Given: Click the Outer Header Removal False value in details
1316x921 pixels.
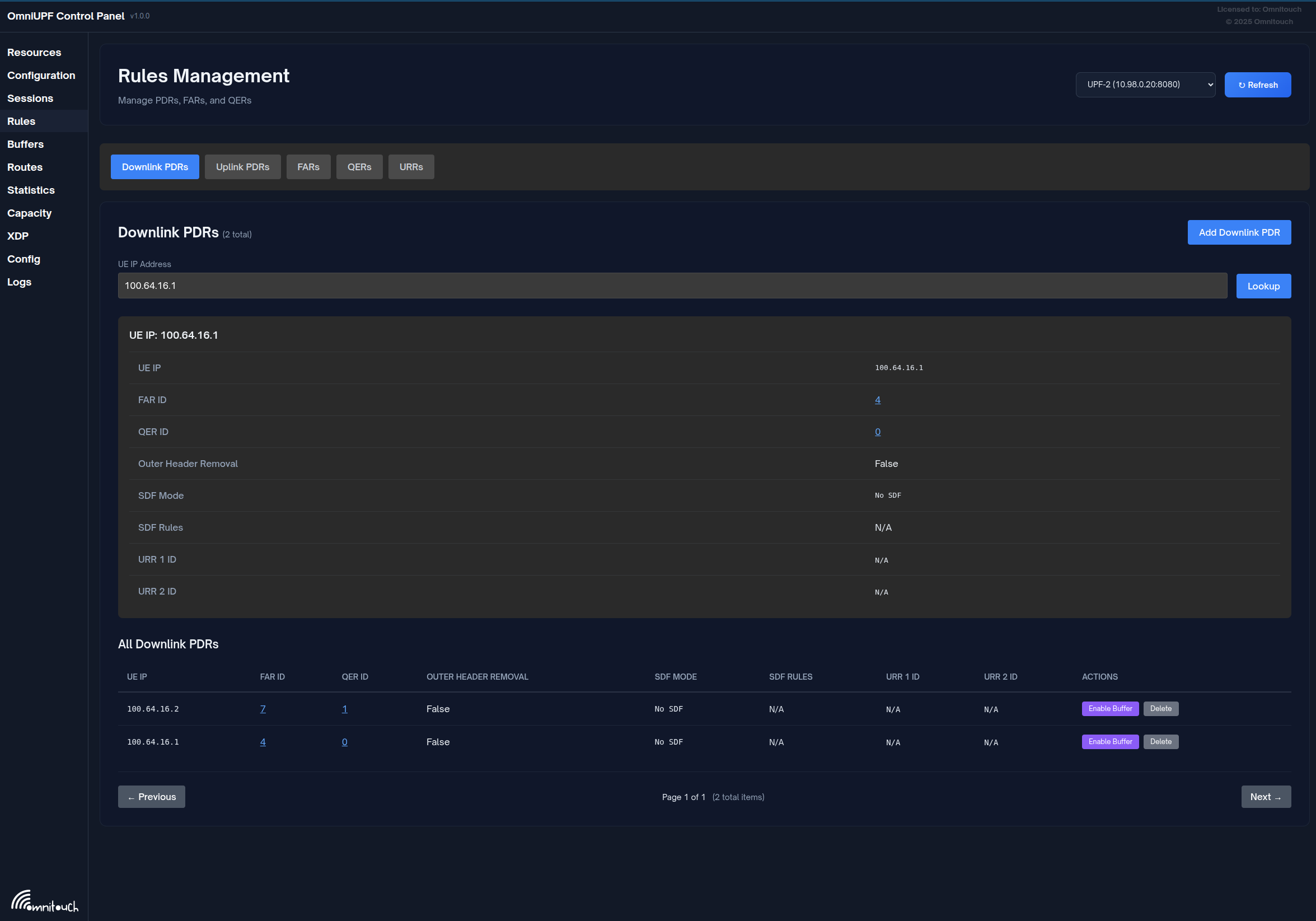Looking at the screenshot, I should (886, 464).
